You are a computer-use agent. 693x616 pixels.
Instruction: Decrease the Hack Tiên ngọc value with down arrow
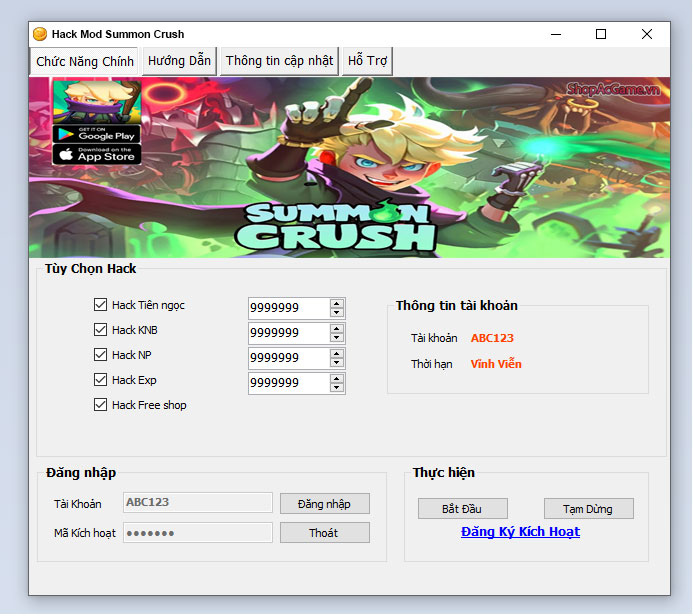(337, 313)
